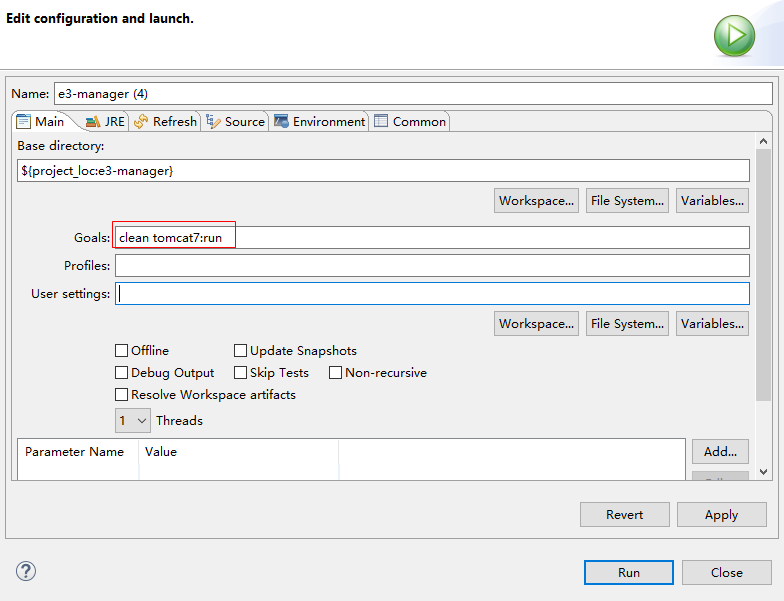The height and width of the screenshot is (601, 784).
Task: Click the Run button
Action: tap(628, 572)
